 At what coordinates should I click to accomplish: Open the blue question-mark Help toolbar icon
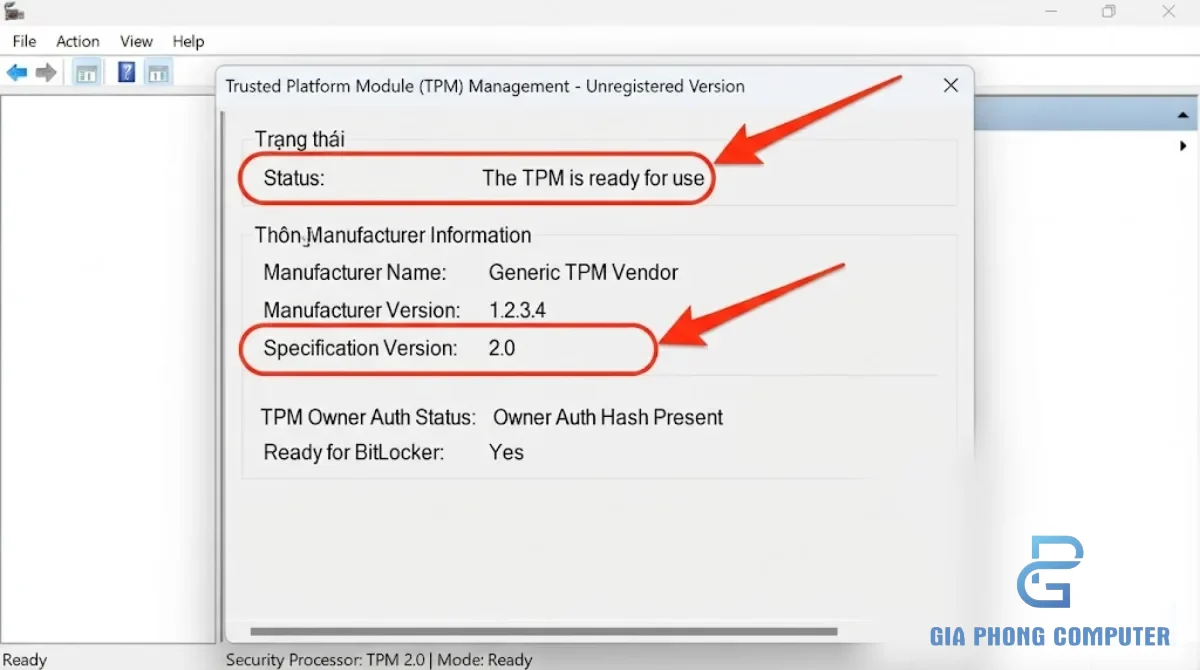tap(126, 73)
